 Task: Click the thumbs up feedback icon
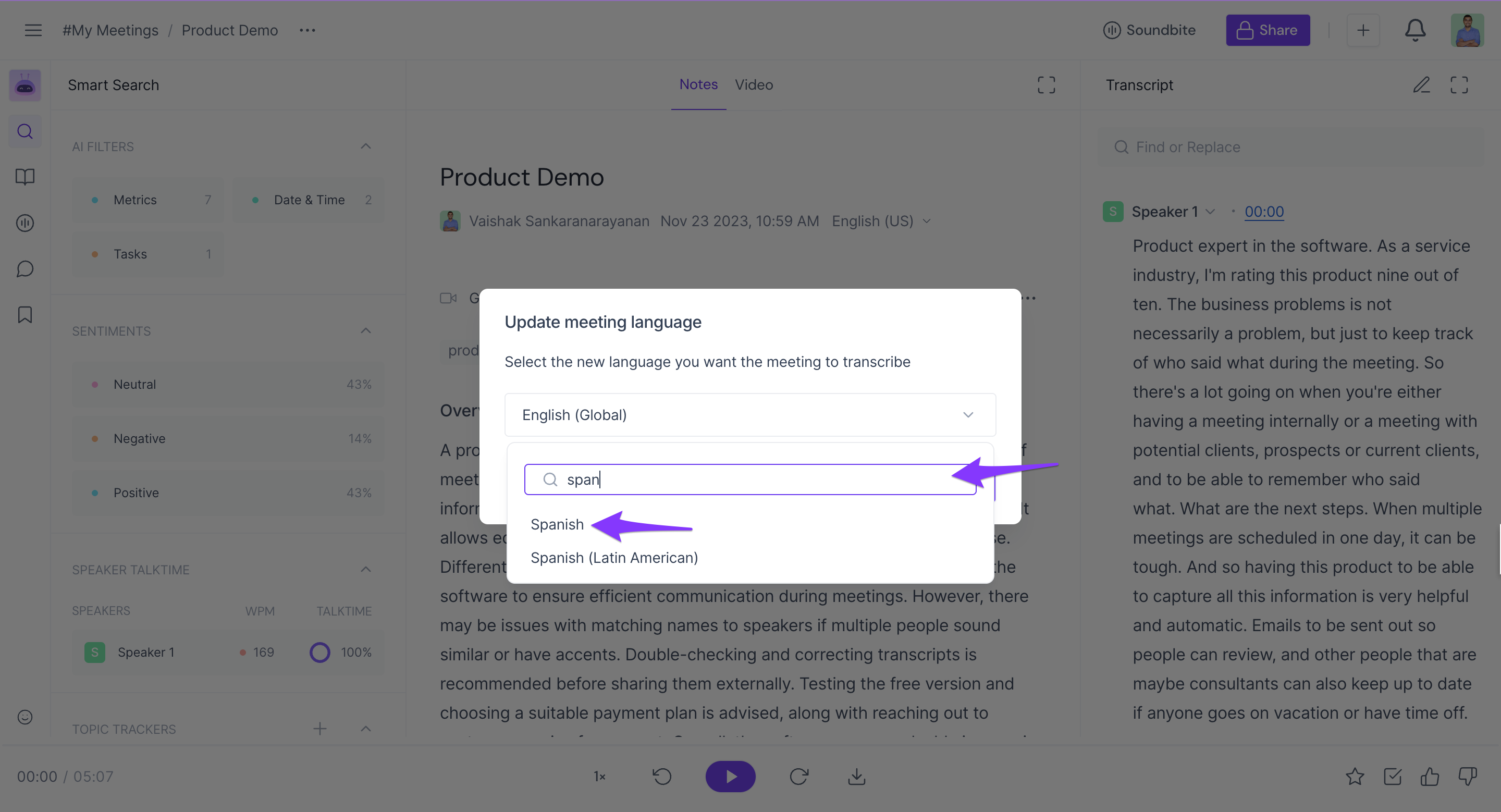[1429, 777]
